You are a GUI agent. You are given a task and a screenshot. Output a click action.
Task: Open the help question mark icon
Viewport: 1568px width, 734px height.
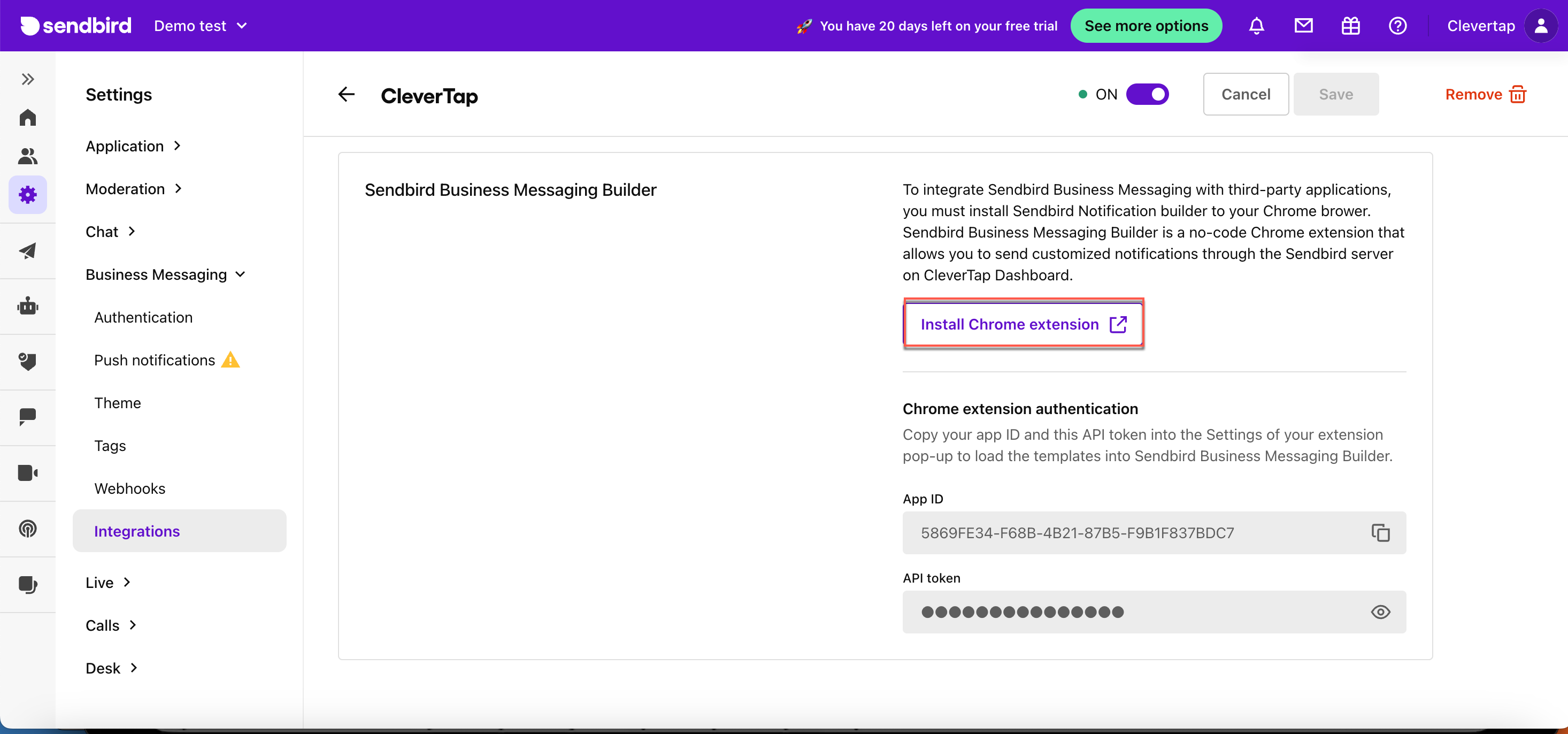[1397, 26]
